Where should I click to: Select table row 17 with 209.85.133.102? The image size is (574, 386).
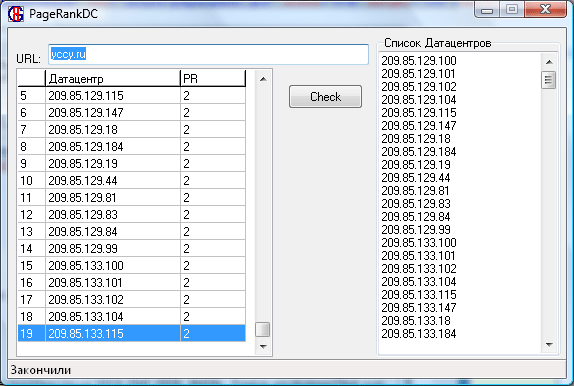tap(132, 300)
